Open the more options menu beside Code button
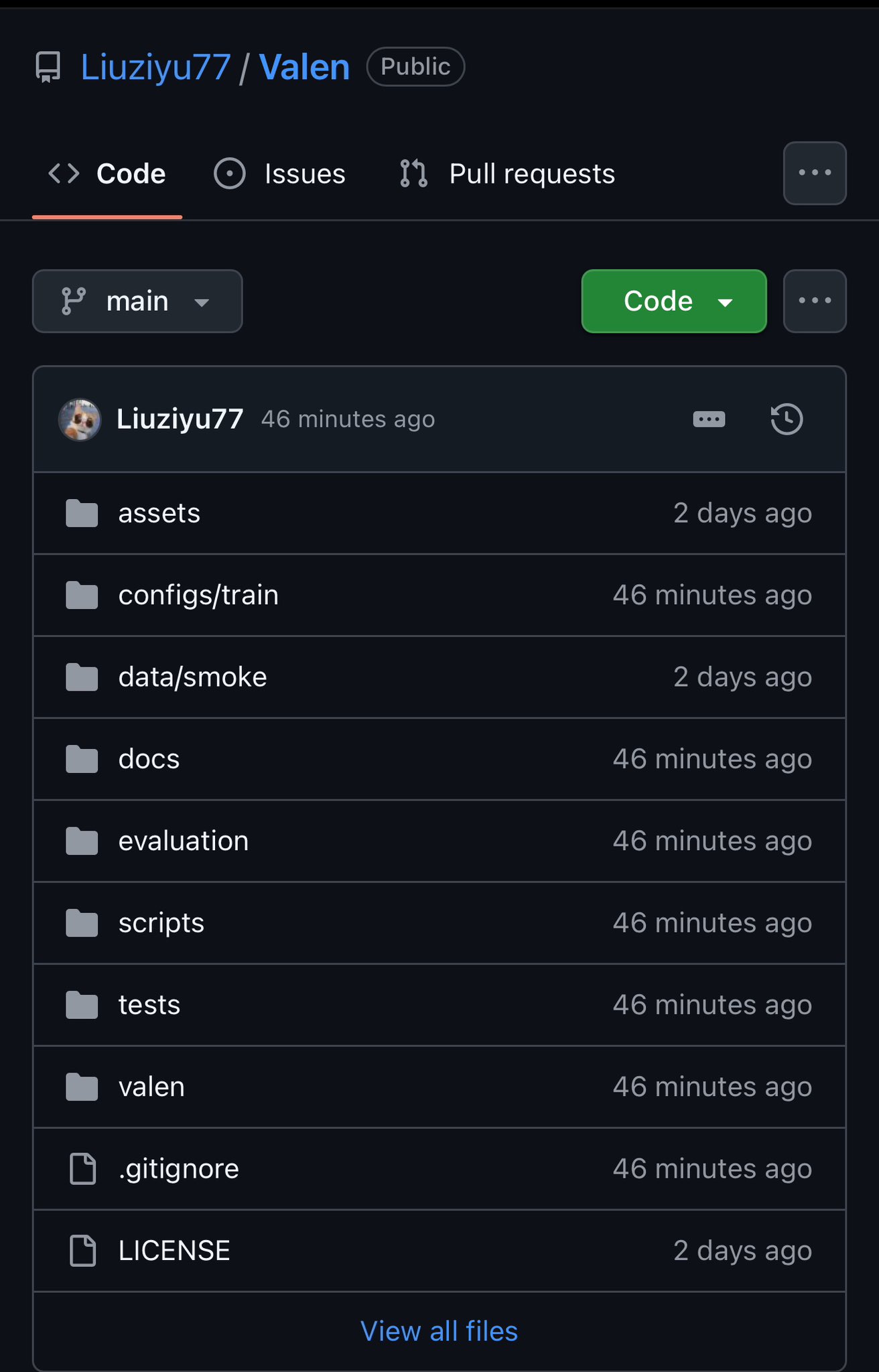 (x=815, y=301)
